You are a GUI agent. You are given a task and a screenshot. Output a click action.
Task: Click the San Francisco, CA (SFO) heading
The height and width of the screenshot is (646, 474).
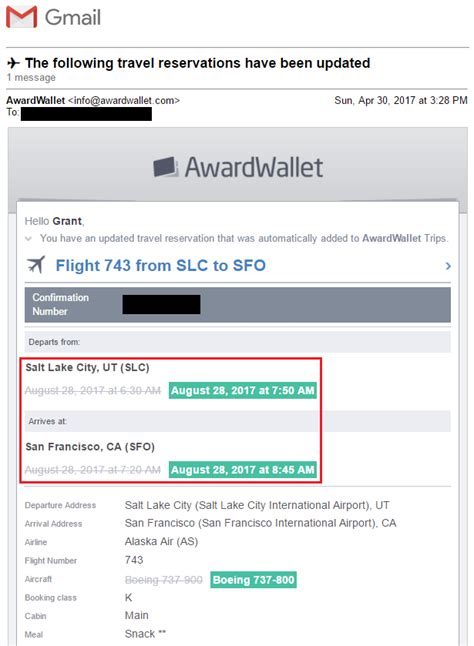[90, 447]
